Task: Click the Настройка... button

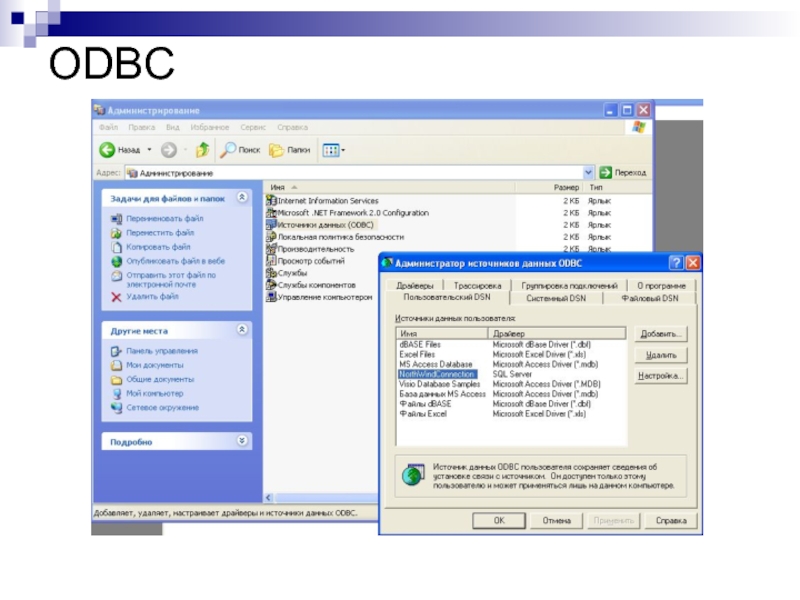Action: [x=661, y=376]
